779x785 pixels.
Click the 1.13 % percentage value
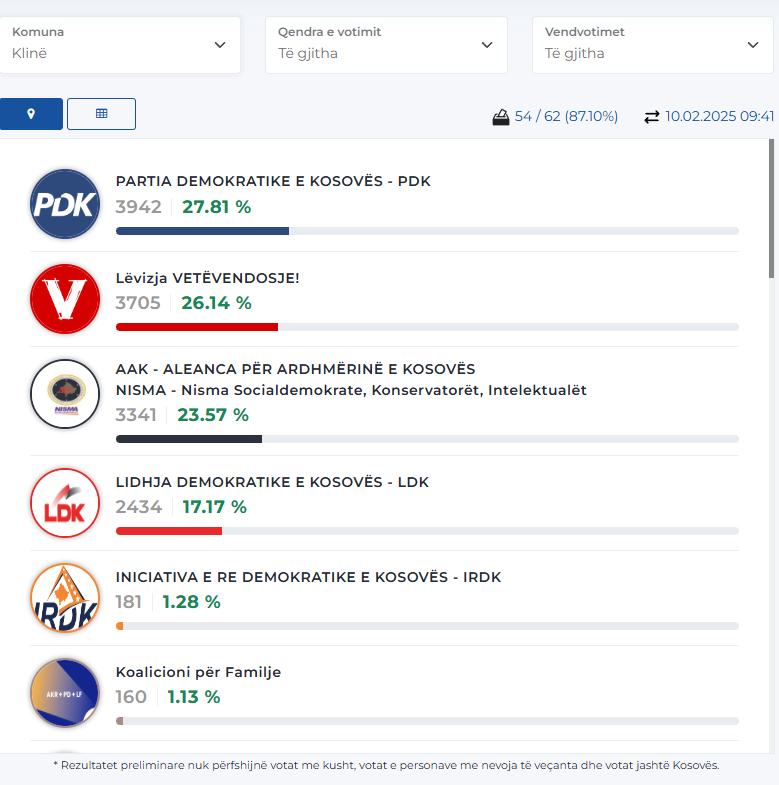point(194,697)
